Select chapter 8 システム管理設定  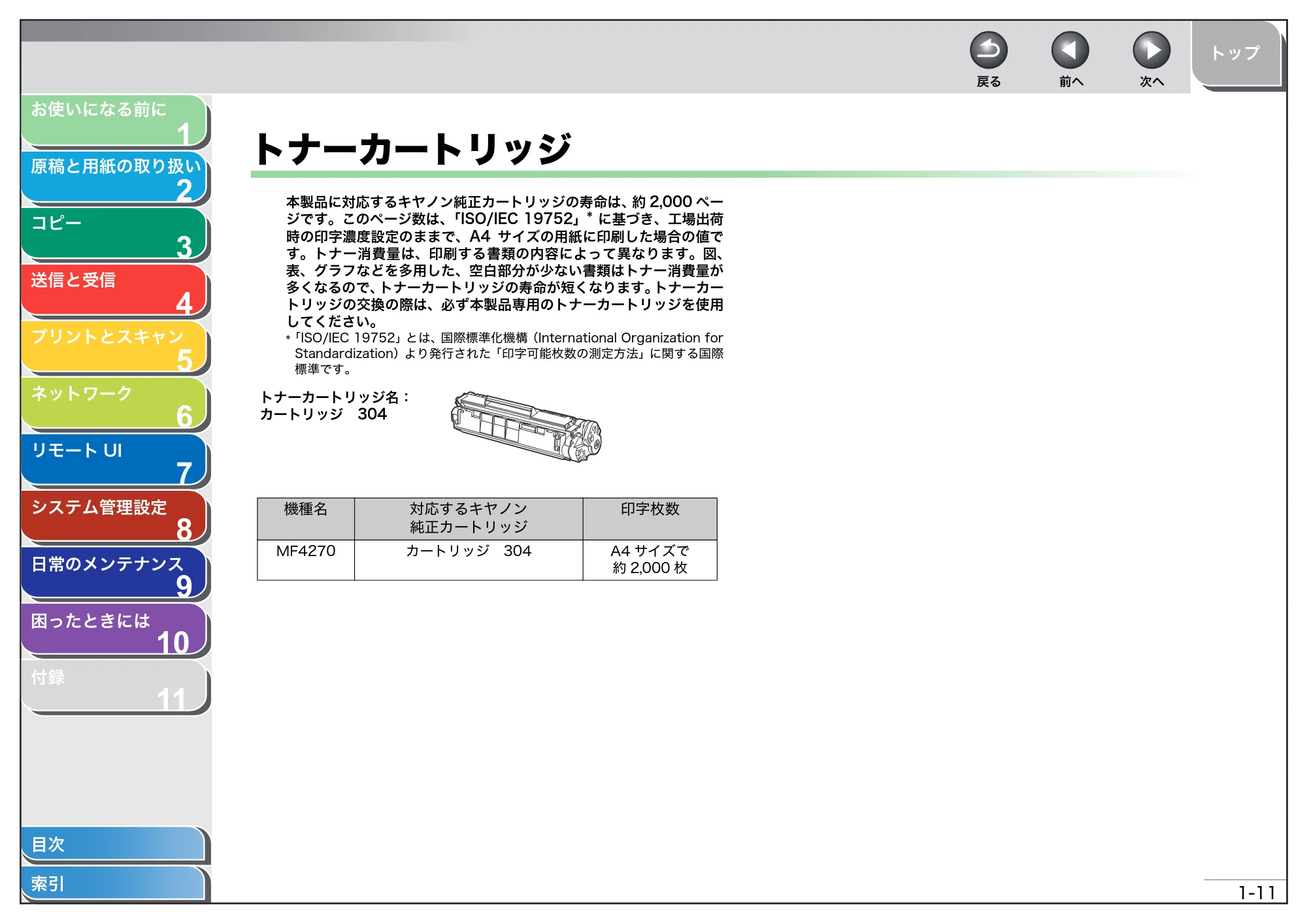114,518
